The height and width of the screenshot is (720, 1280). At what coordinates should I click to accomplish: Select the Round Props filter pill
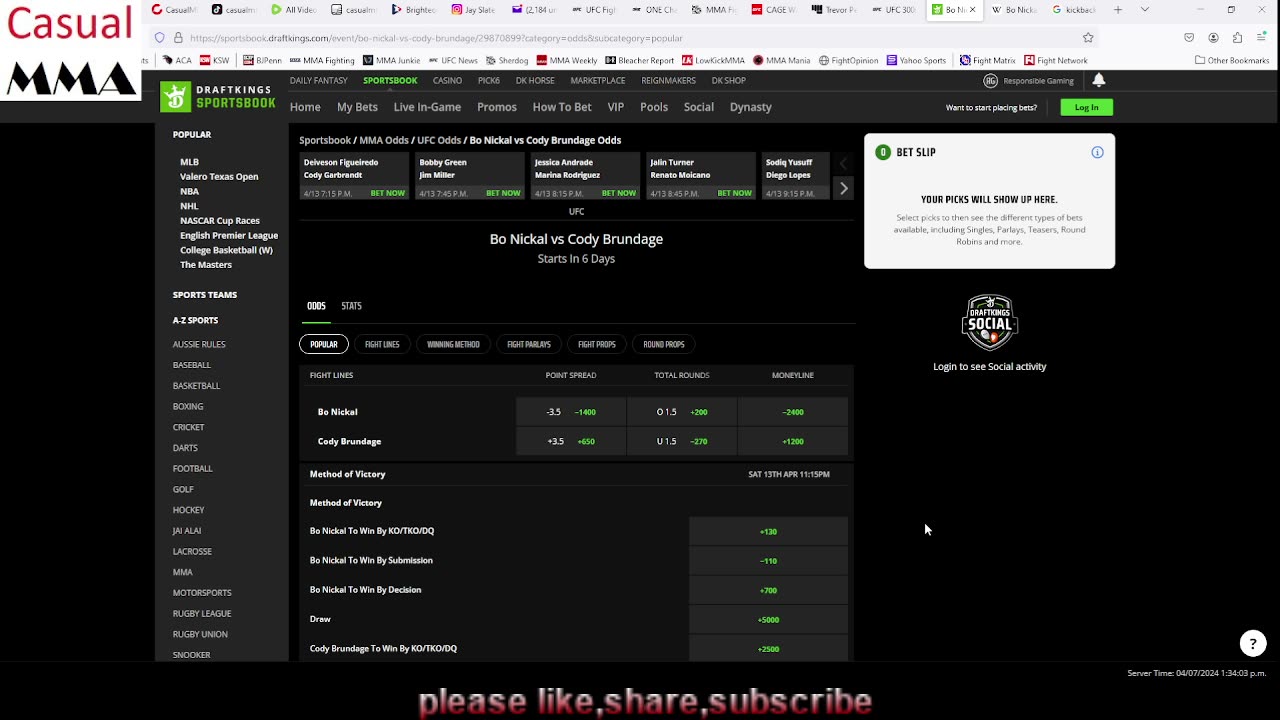click(x=664, y=344)
